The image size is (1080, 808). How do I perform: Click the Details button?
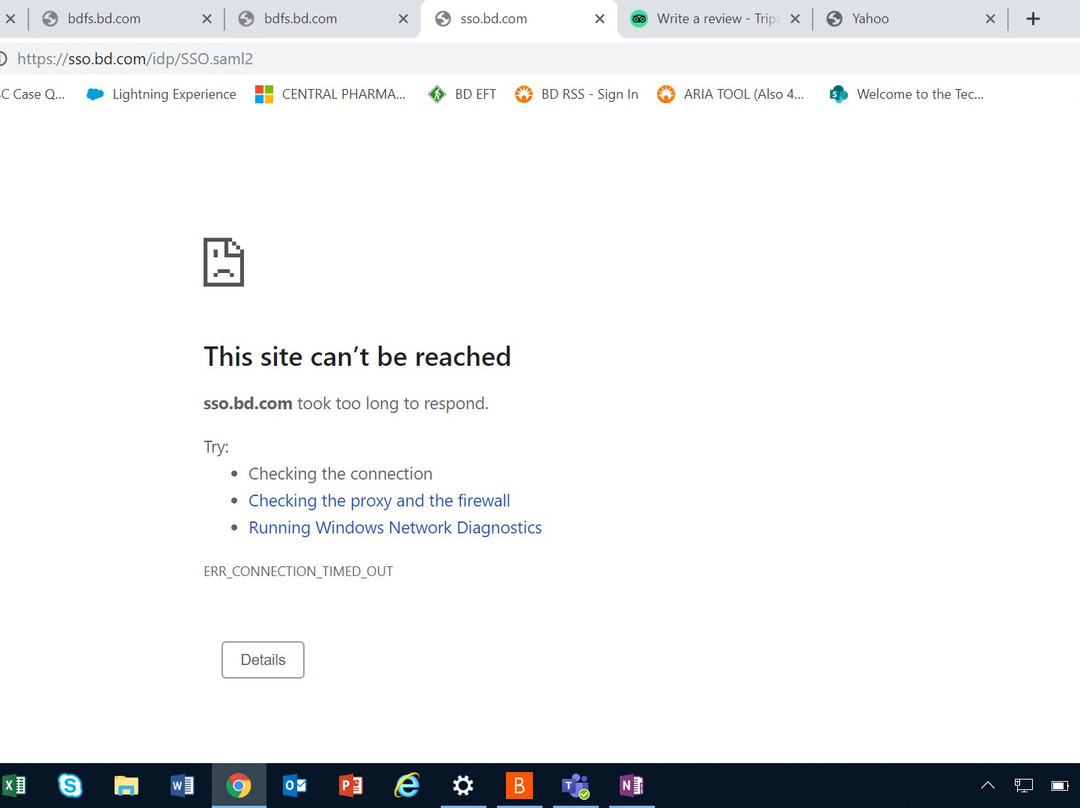point(262,660)
